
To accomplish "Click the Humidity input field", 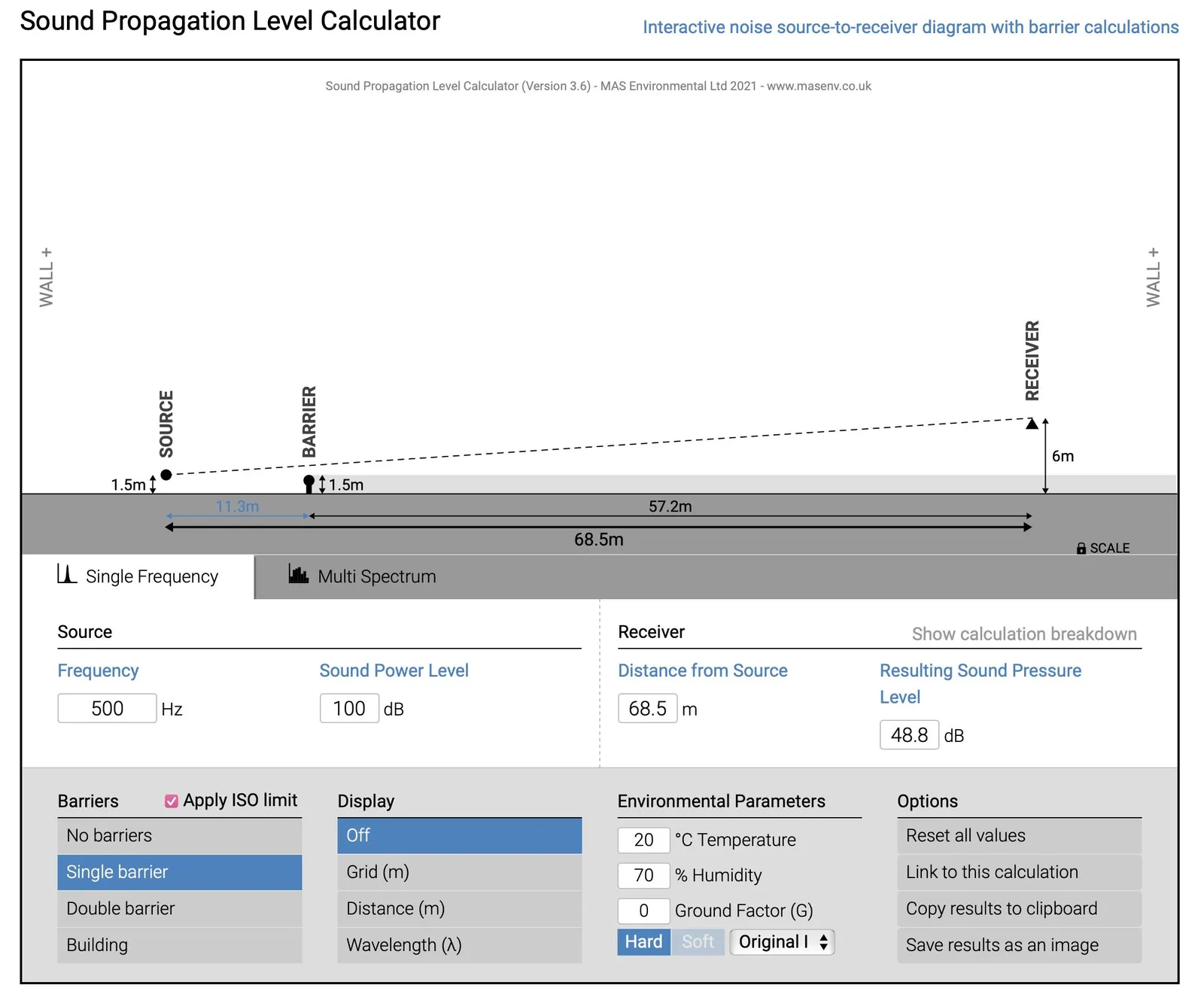I will point(644,875).
